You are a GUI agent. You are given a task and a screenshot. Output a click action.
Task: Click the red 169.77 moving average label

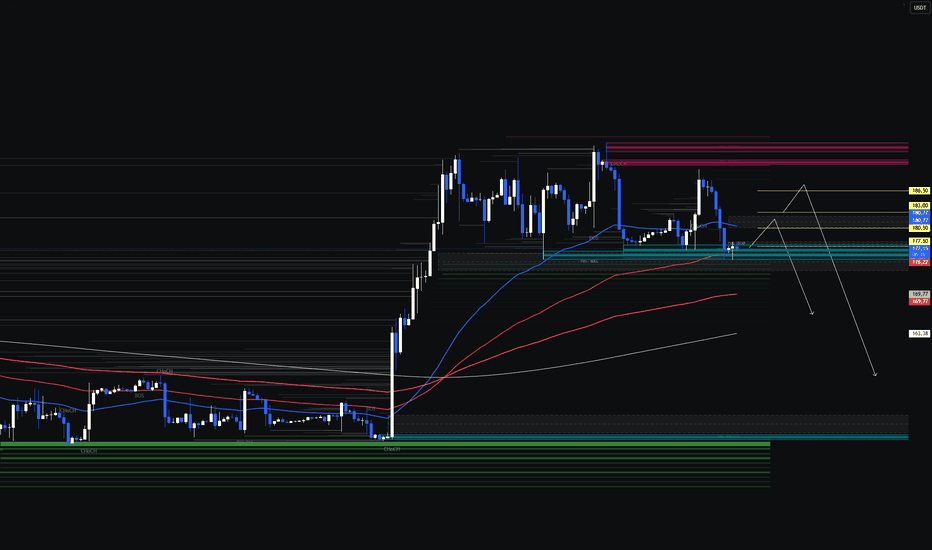pos(920,301)
